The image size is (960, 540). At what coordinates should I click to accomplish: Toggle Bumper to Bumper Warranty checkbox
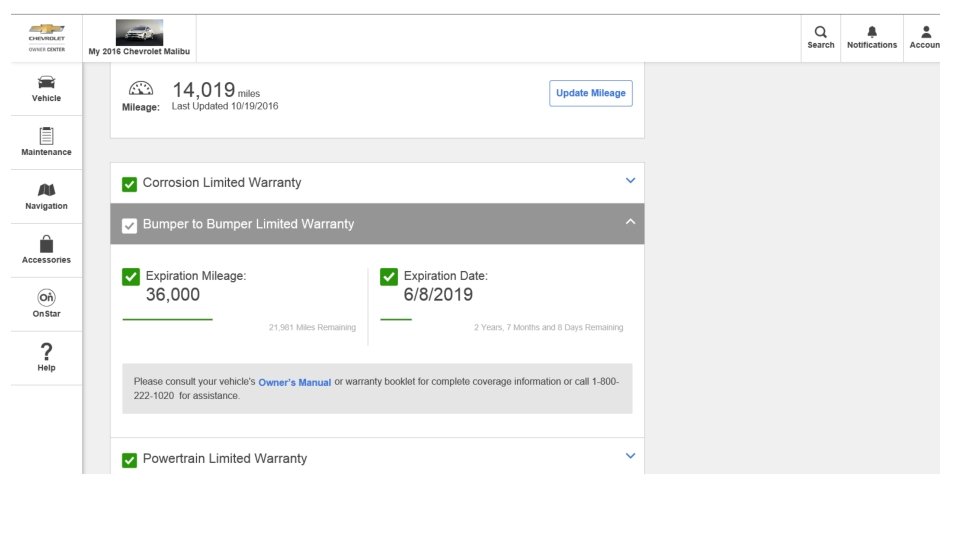click(x=129, y=225)
